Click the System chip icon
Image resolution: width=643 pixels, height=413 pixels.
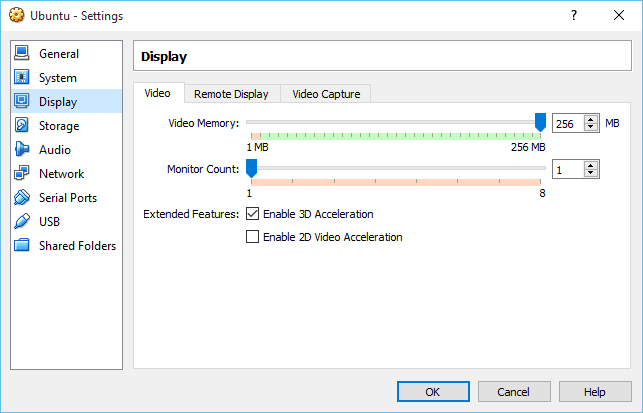tap(21, 77)
